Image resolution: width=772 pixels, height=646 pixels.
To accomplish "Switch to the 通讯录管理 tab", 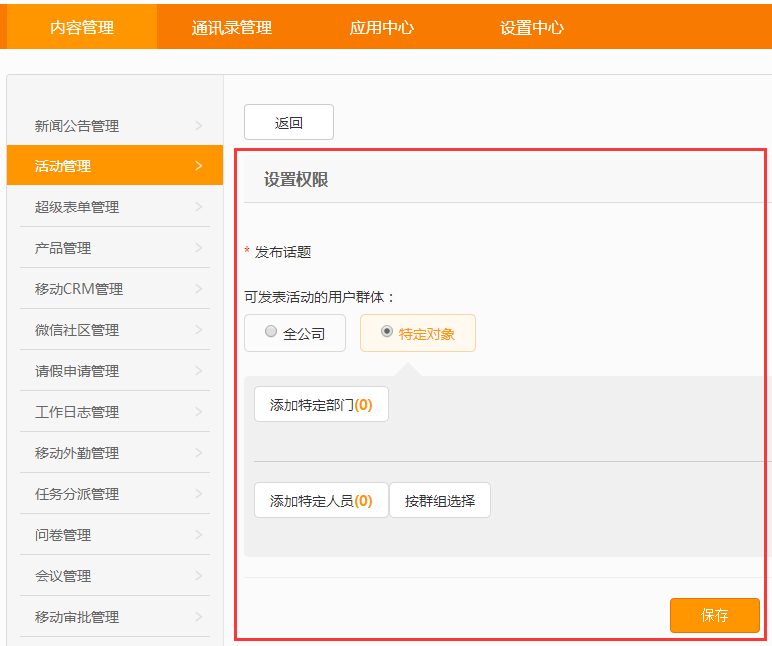I will point(232,28).
